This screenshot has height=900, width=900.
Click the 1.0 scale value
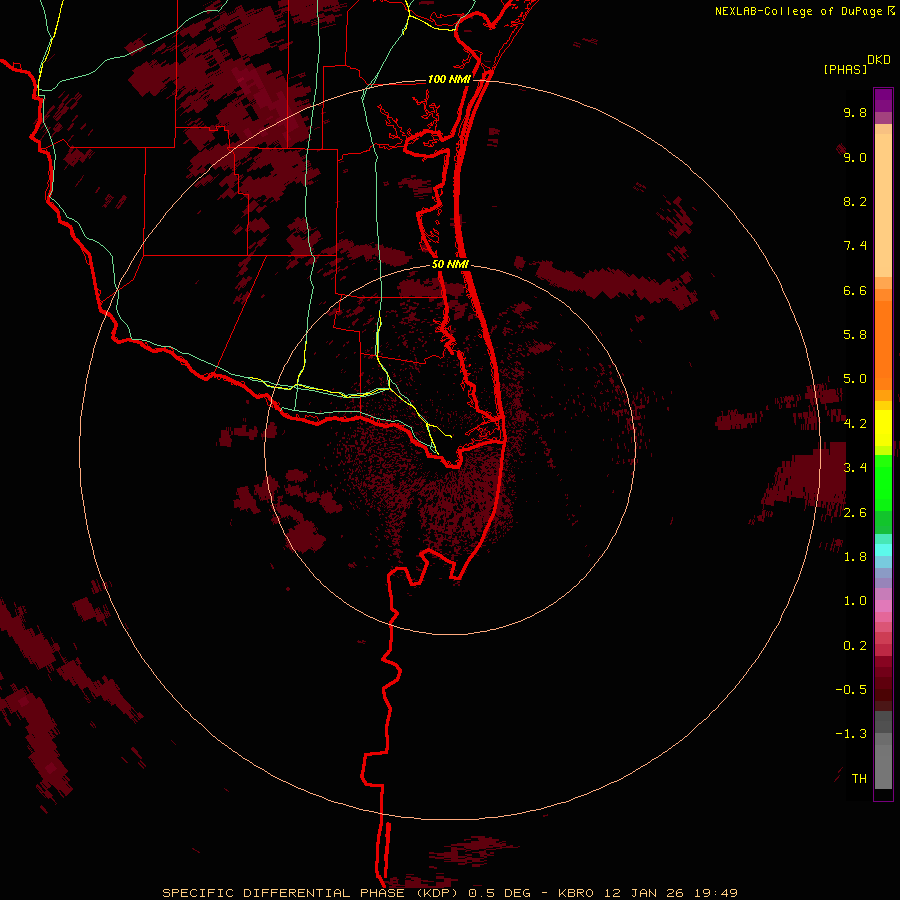[855, 601]
